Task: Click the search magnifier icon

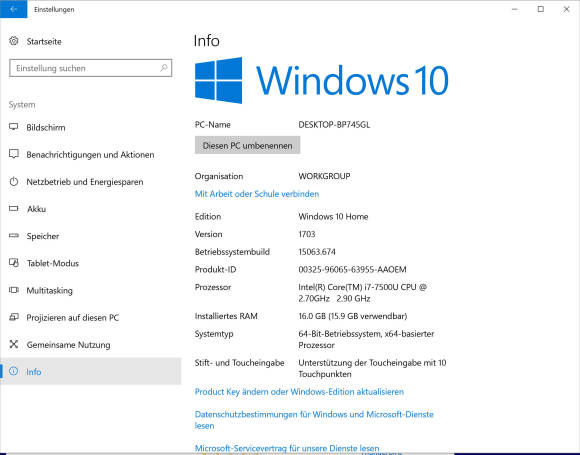Action: [x=163, y=68]
